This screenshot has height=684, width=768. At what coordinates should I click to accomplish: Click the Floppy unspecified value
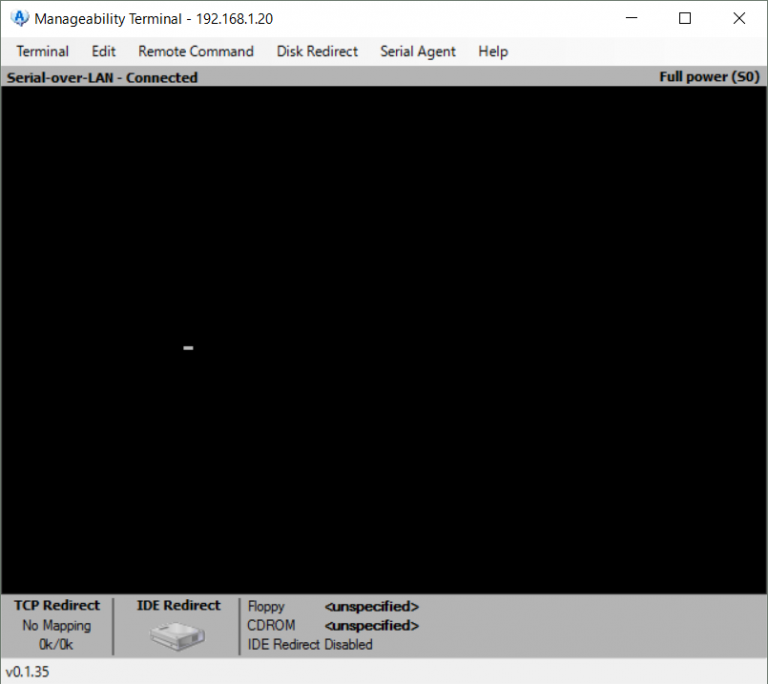tap(371, 606)
